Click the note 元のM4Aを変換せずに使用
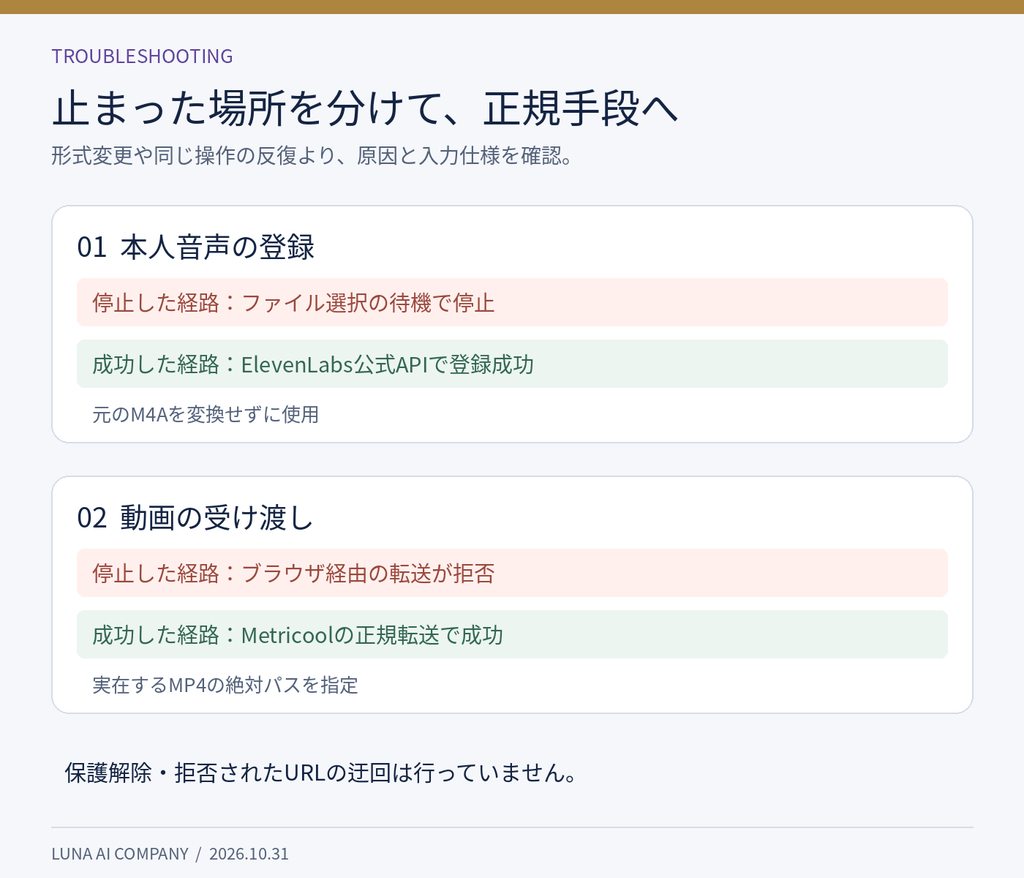The image size is (1024, 878). (206, 414)
